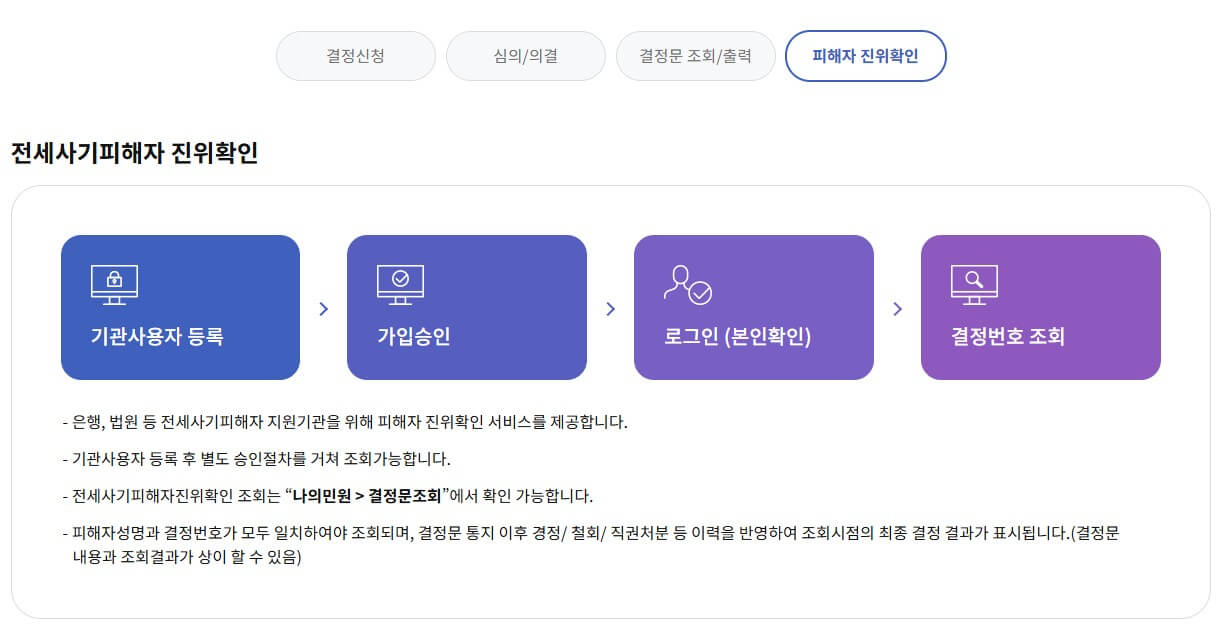Click the arrow between 기관사용자 등록 and 가입승인

324,307
